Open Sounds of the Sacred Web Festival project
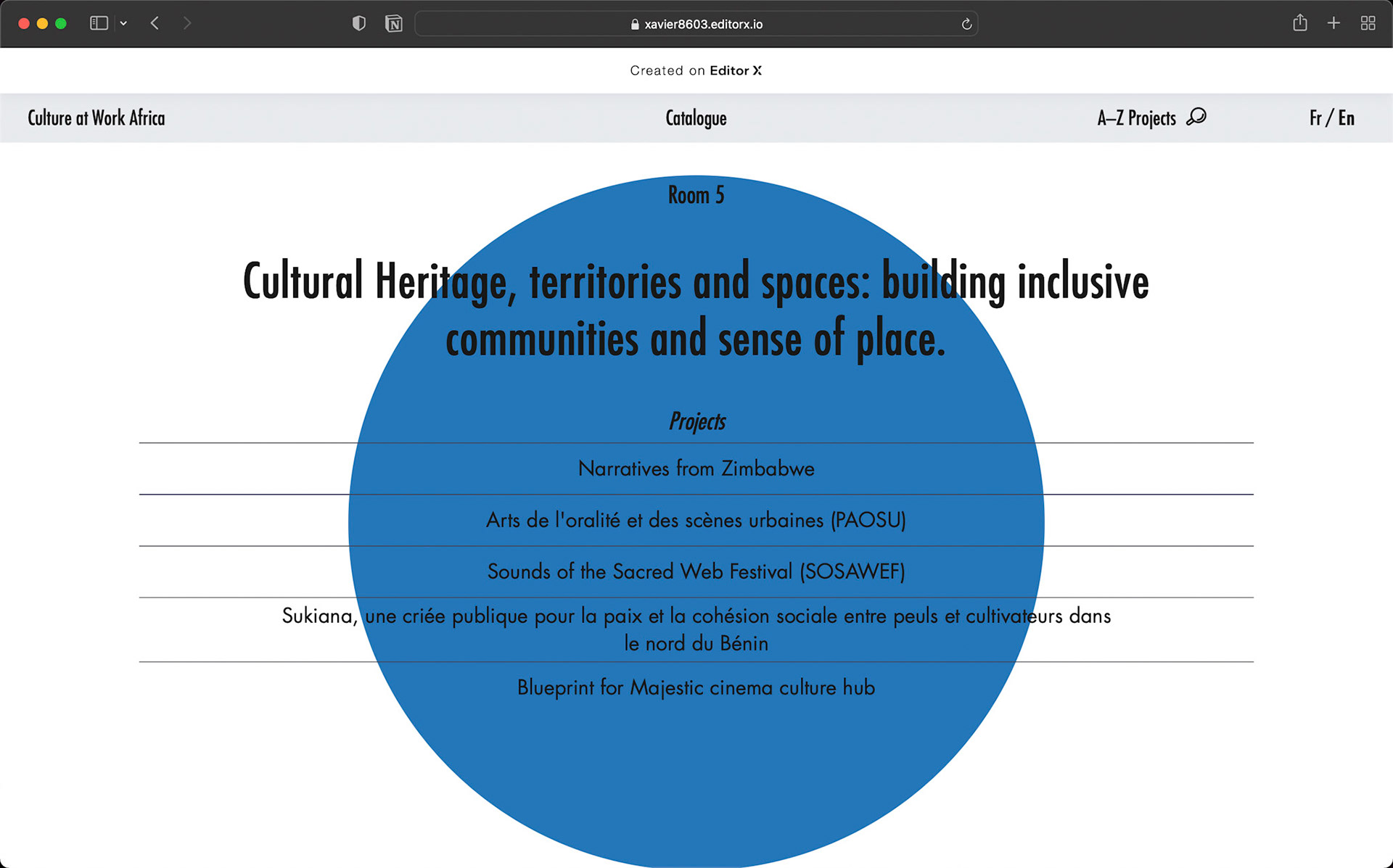The height and width of the screenshot is (868, 1393). (696, 571)
